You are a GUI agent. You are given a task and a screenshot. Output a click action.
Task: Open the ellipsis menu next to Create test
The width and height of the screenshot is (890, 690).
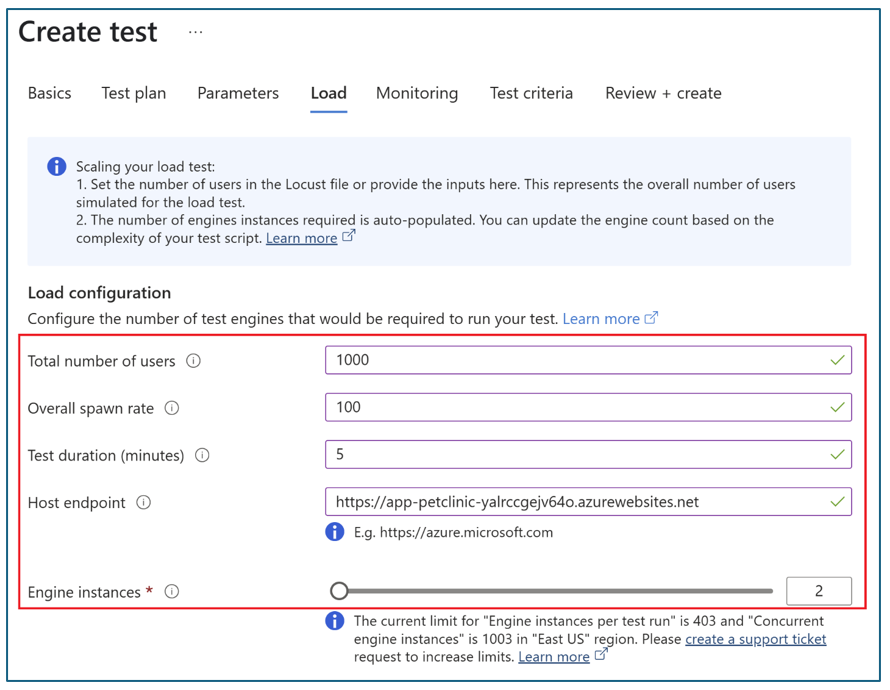click(195, 32)
